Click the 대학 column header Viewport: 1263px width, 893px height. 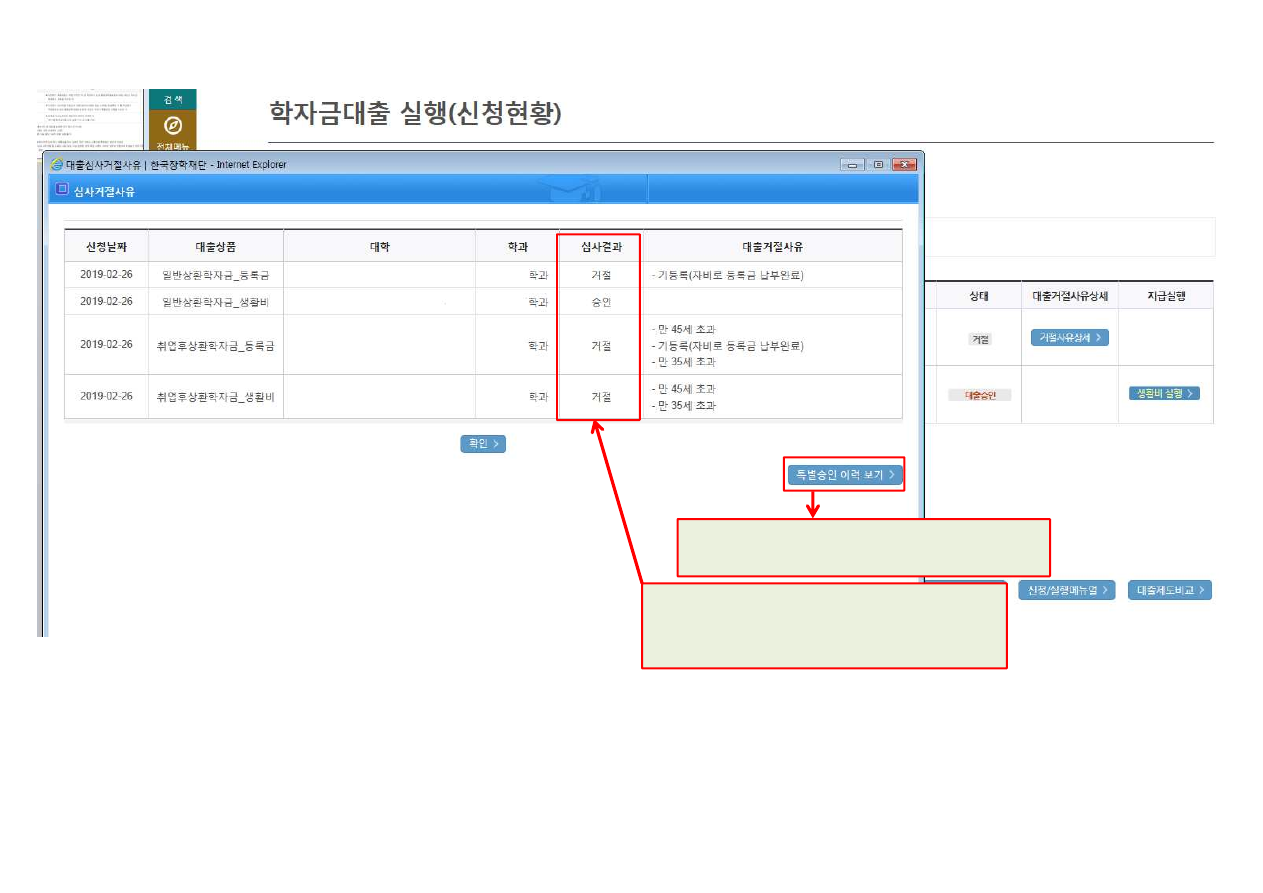pos(380,246)
